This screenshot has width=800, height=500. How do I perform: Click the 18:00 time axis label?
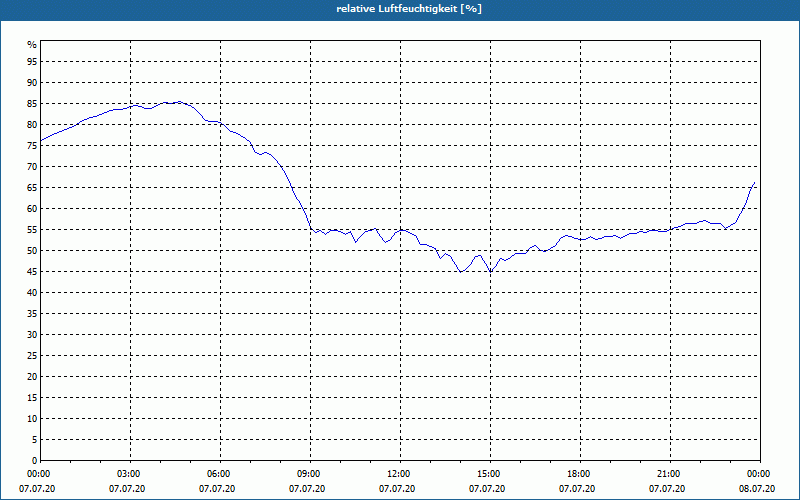[x=580, y=474]
